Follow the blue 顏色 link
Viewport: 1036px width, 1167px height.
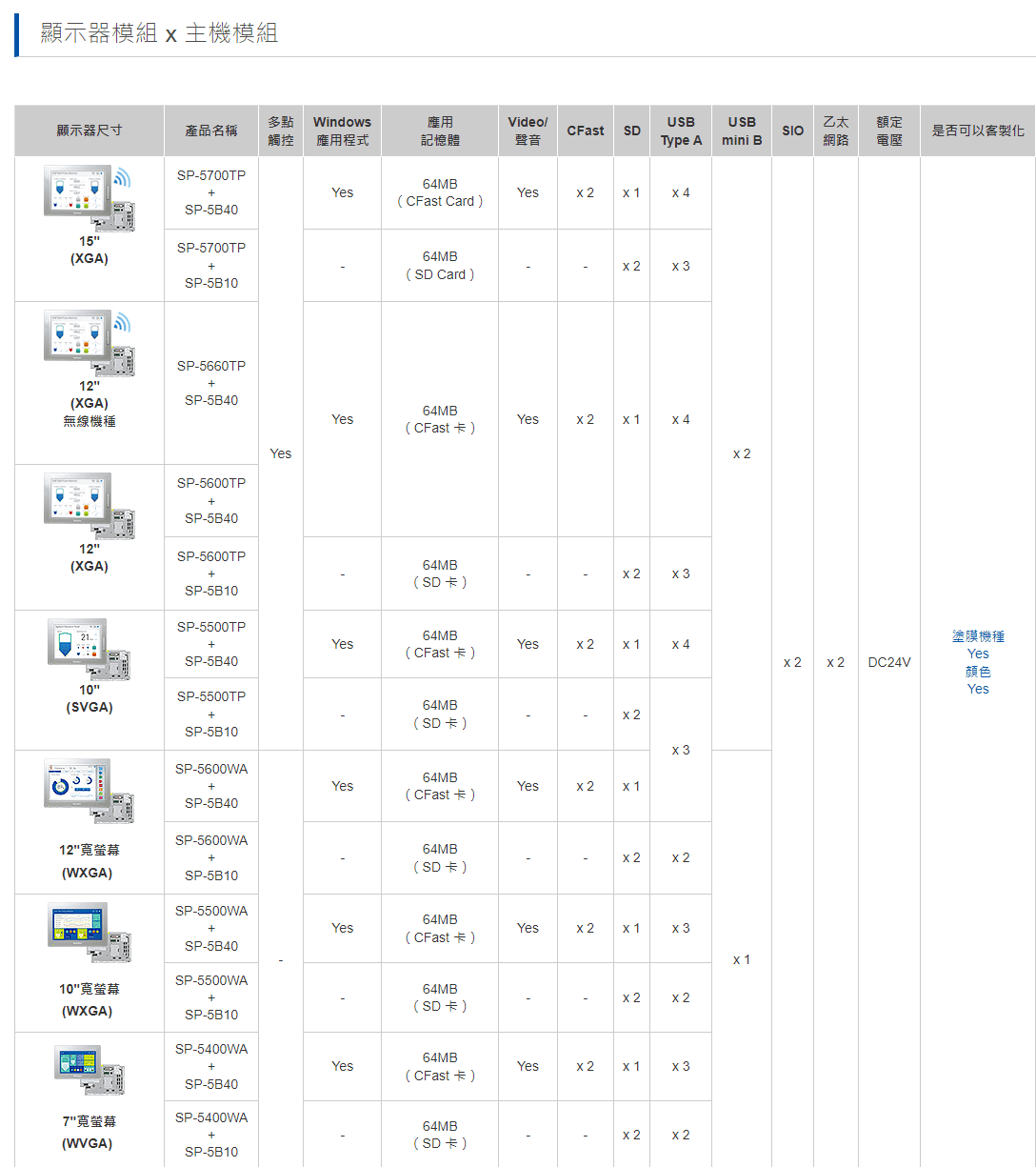(978, 672)
